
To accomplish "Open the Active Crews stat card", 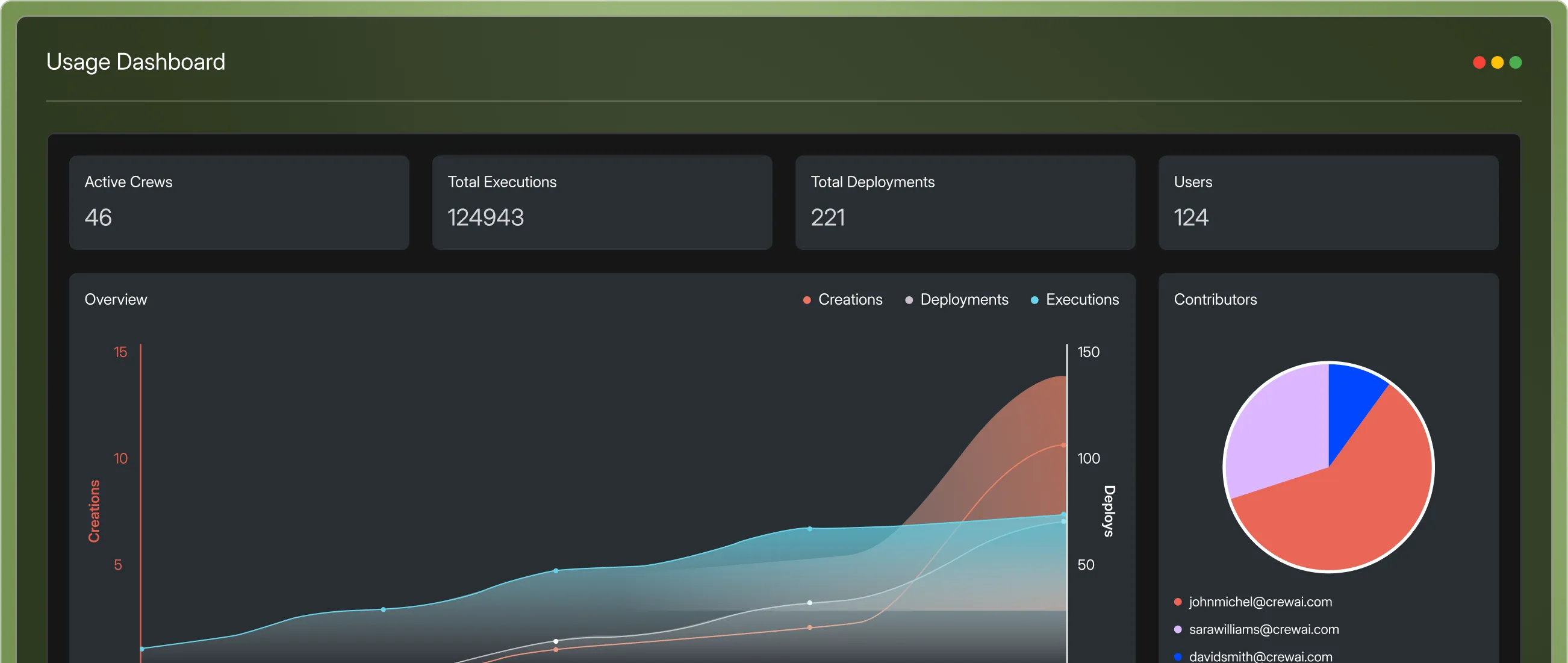I will (x=238, y=202).
